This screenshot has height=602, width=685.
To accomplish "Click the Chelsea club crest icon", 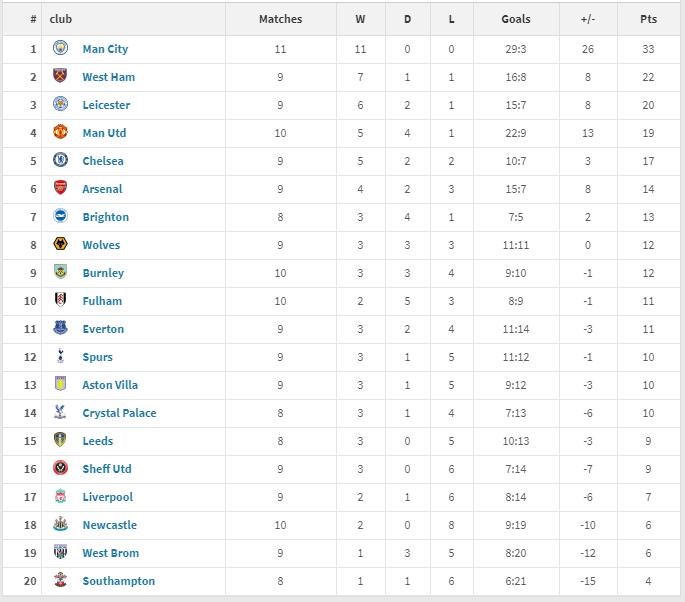I will tap(60, 160).
